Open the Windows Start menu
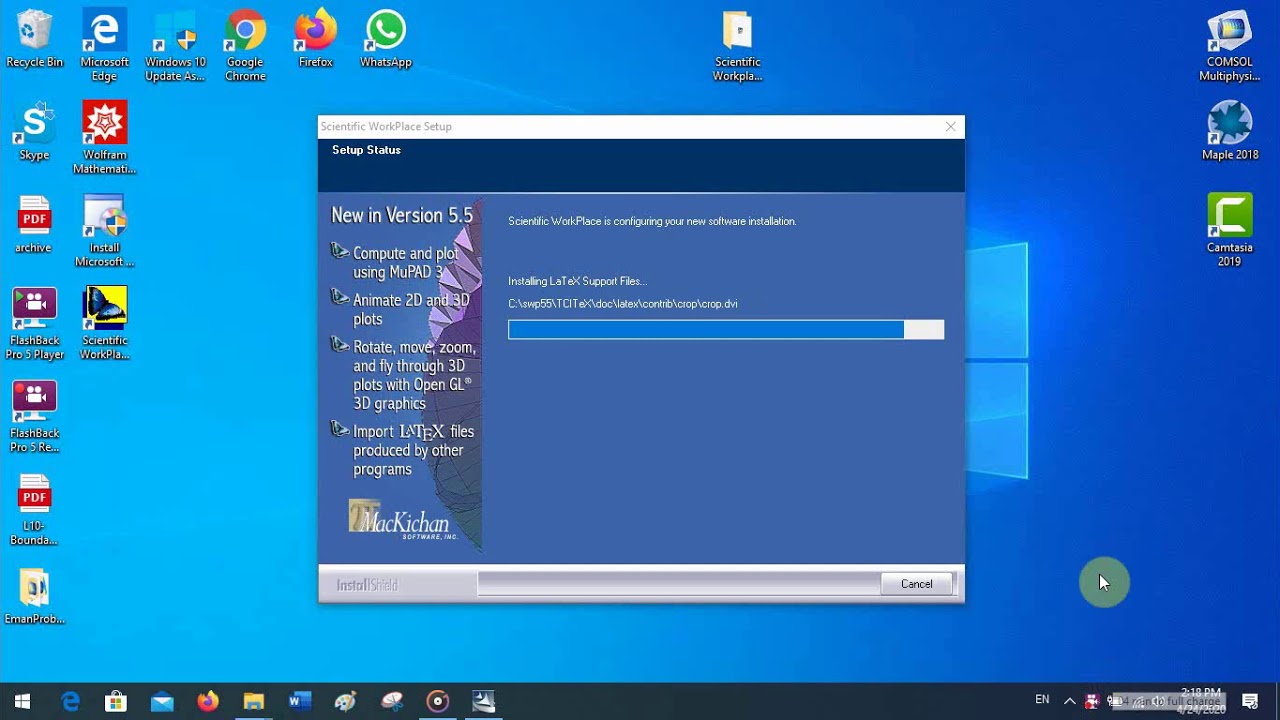 pyautogui.click(x=22, y=701)
